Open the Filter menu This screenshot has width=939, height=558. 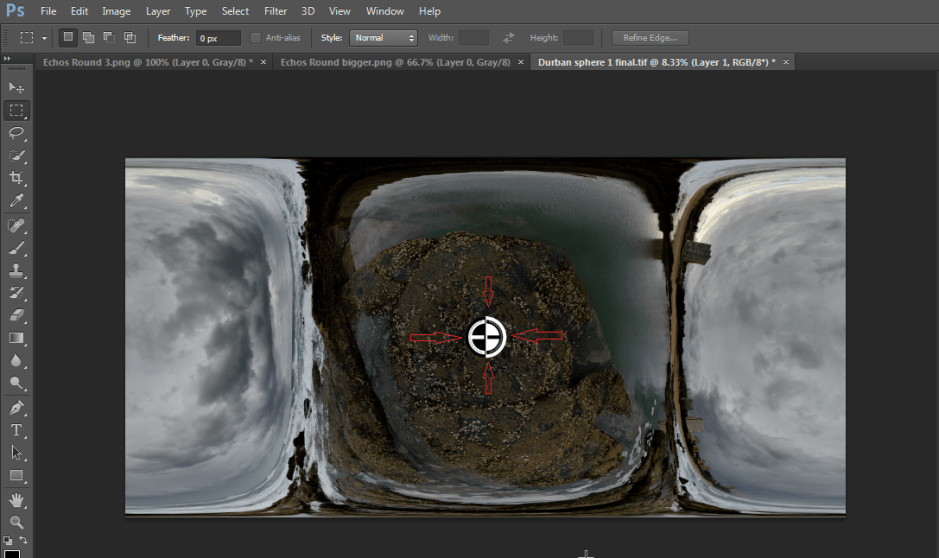pos(275,11)
